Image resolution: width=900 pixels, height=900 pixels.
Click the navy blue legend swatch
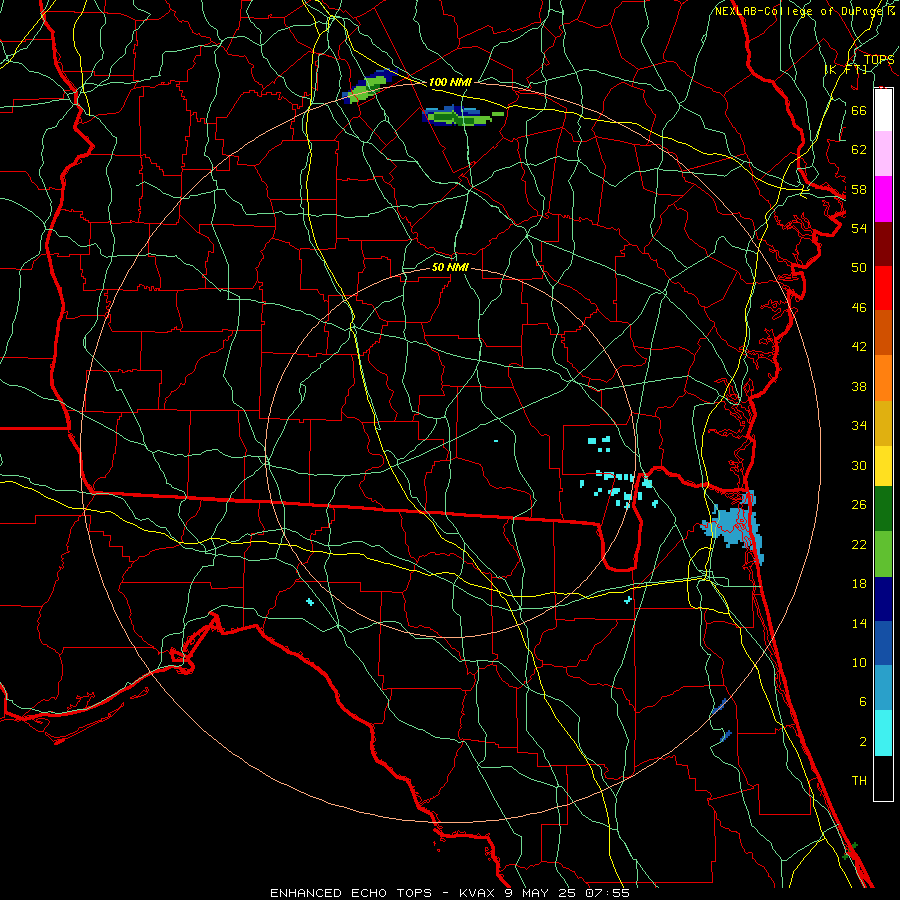click(x=883, y=599)
